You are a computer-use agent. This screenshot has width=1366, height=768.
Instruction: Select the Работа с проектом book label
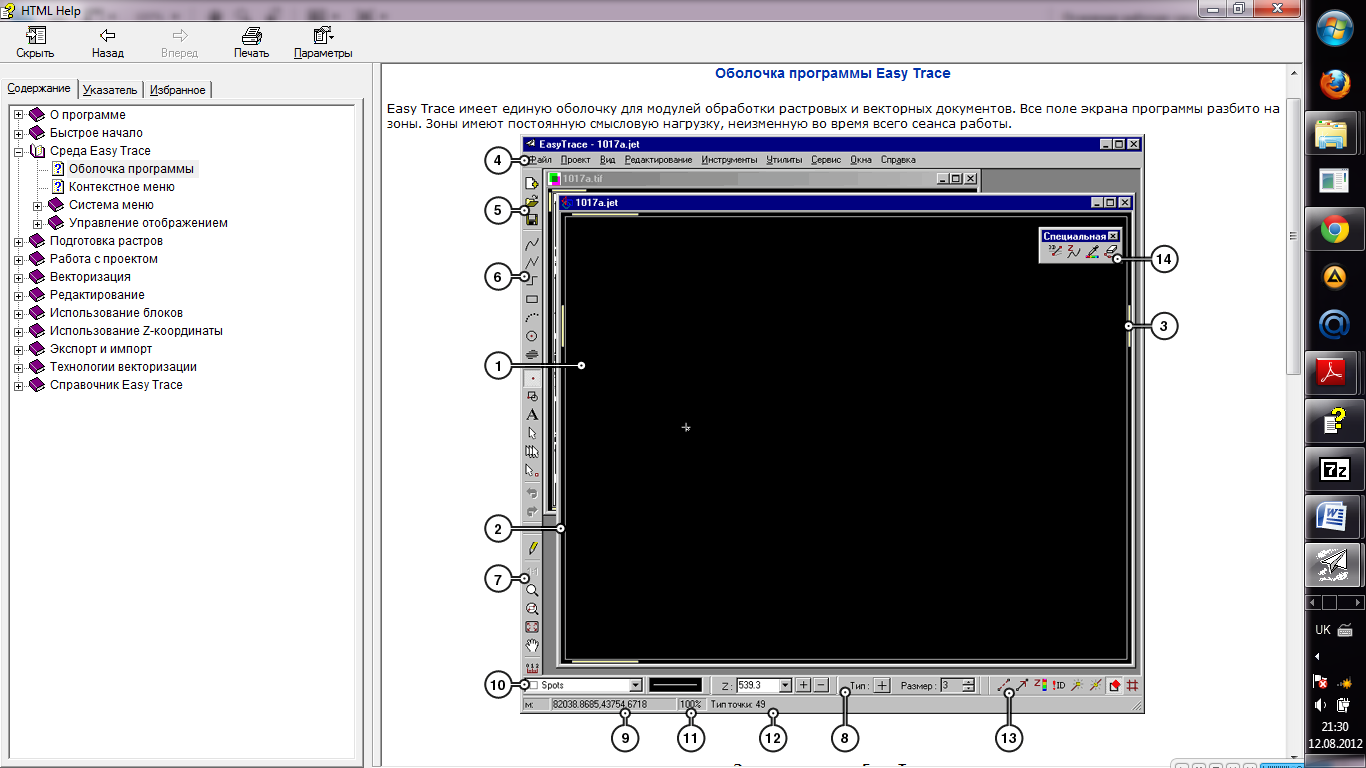click(x=104, y=259)
